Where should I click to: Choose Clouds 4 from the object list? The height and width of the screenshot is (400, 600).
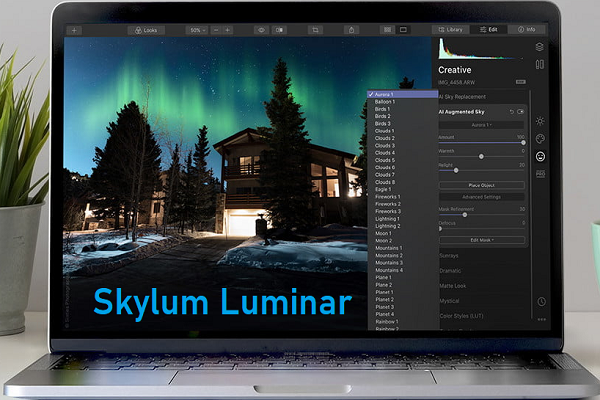[403, 153]
